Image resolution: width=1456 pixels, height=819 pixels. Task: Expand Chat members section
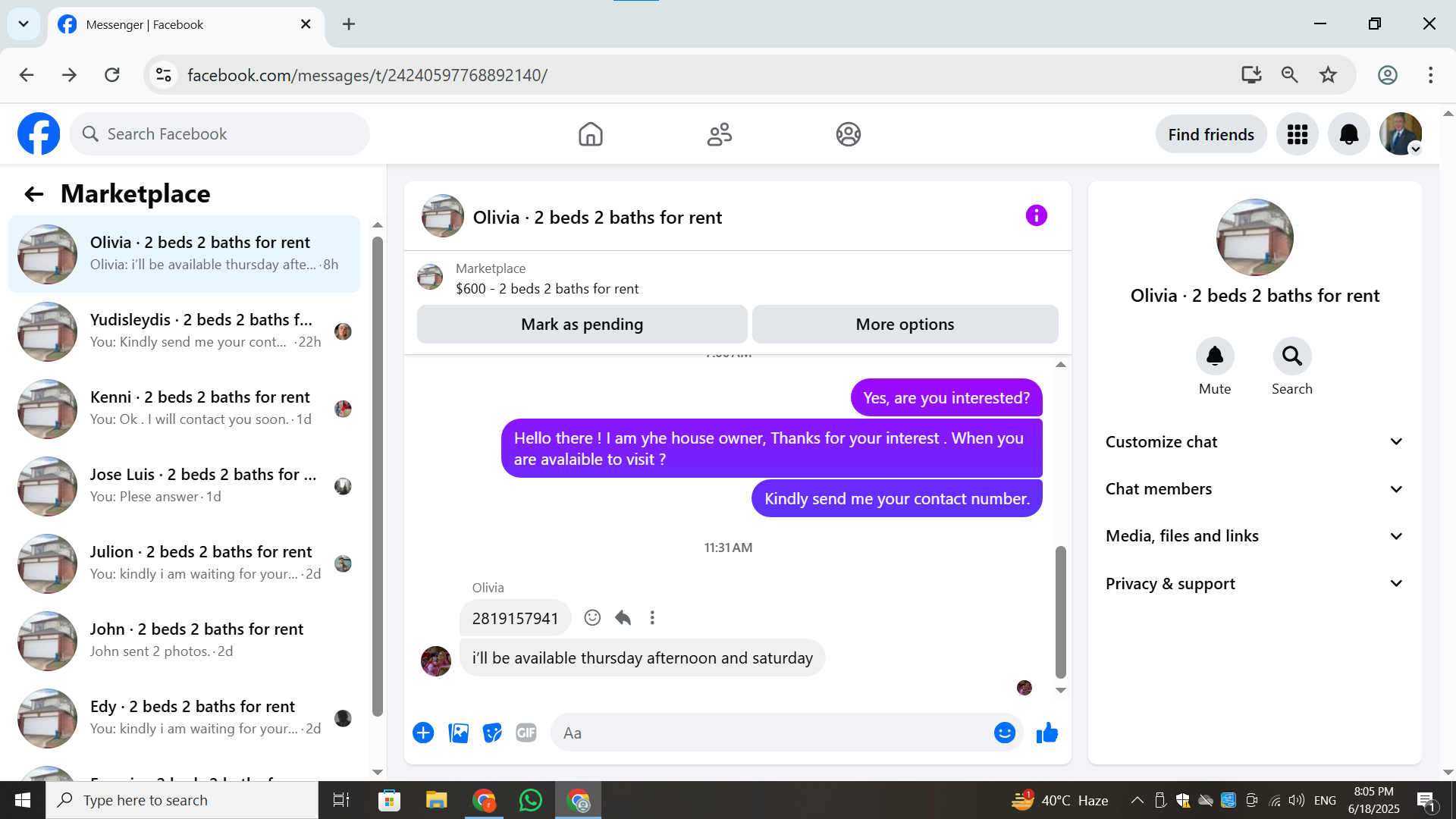[1255, 489]
